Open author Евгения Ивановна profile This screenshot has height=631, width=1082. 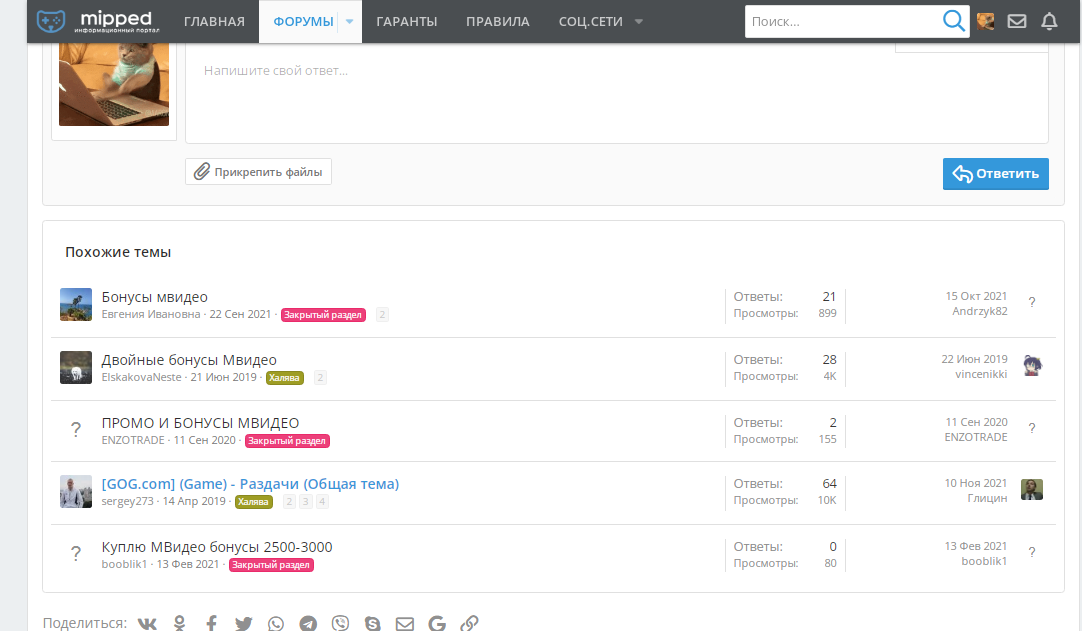(x=150, y=314)
